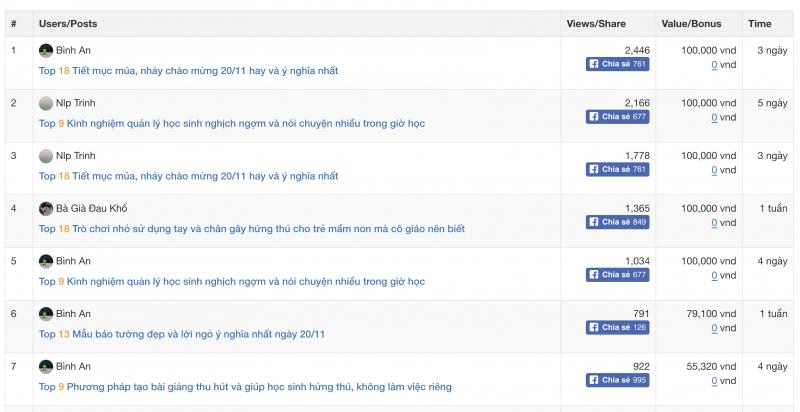Click the view count 2,446
Screen dimensions: 800x412
tap(637, 50)
